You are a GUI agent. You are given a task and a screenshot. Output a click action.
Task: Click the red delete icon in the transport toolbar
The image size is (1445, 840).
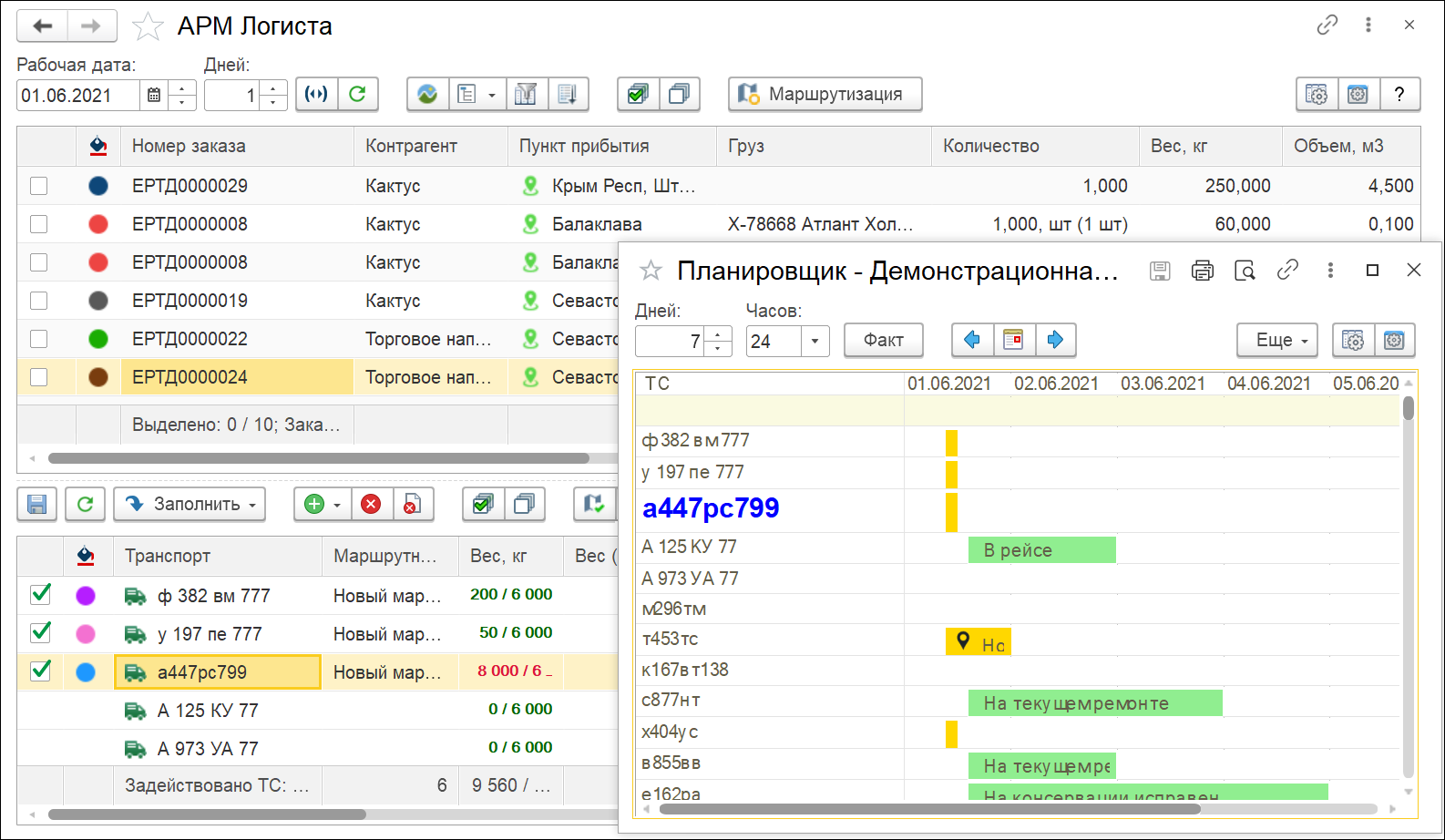pyautogui.click(x=371, y=504)
